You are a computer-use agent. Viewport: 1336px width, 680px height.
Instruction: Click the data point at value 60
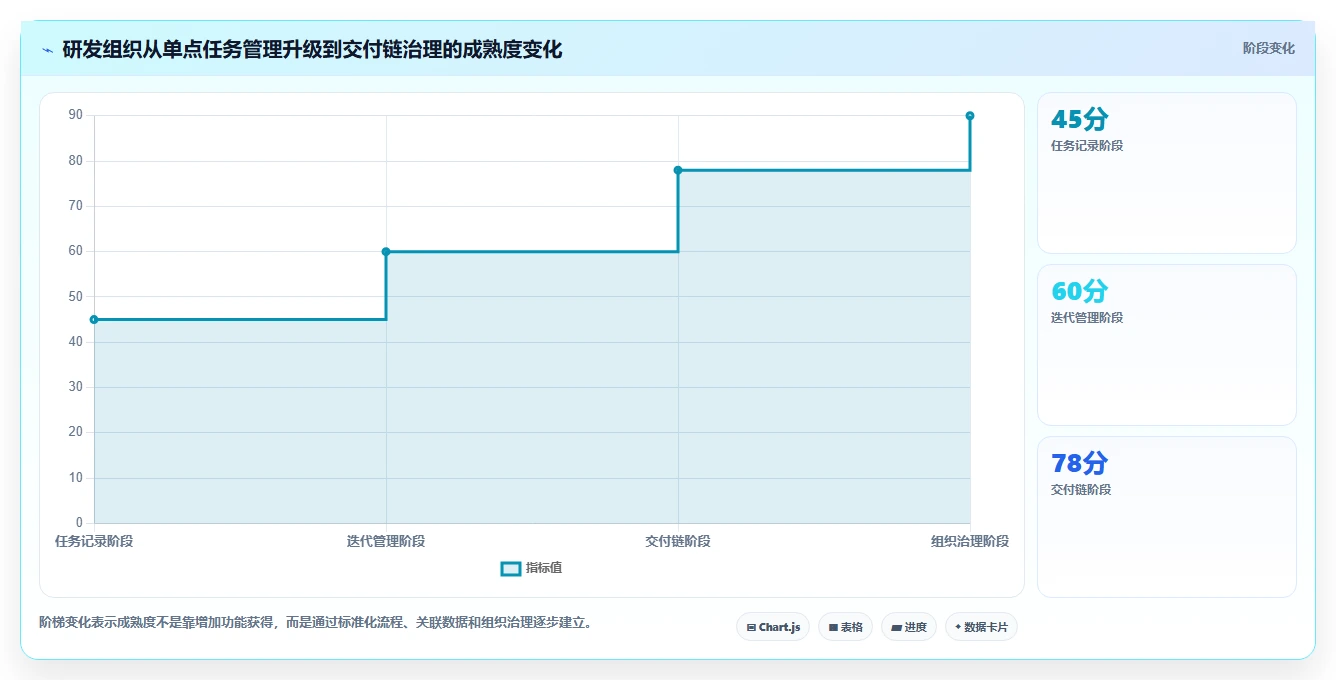point(386,251)
